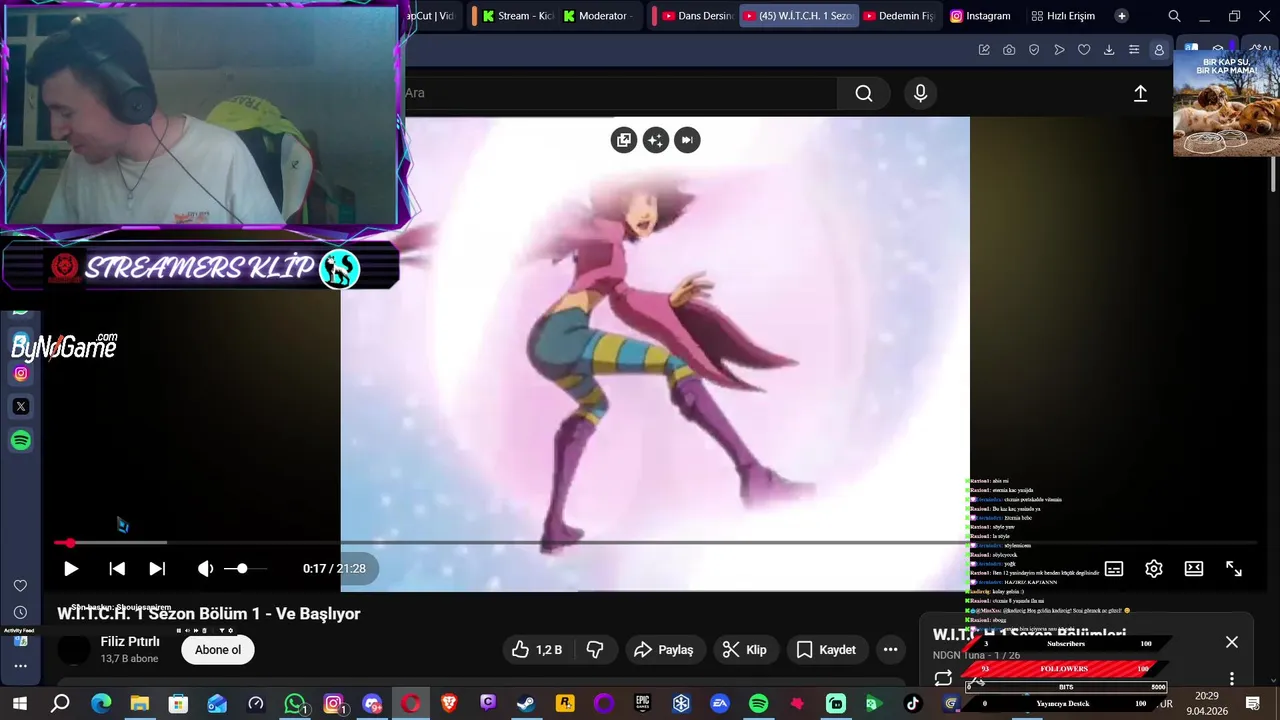Click the BIR KAP SU ad thumbnail

coord(1226,104)
